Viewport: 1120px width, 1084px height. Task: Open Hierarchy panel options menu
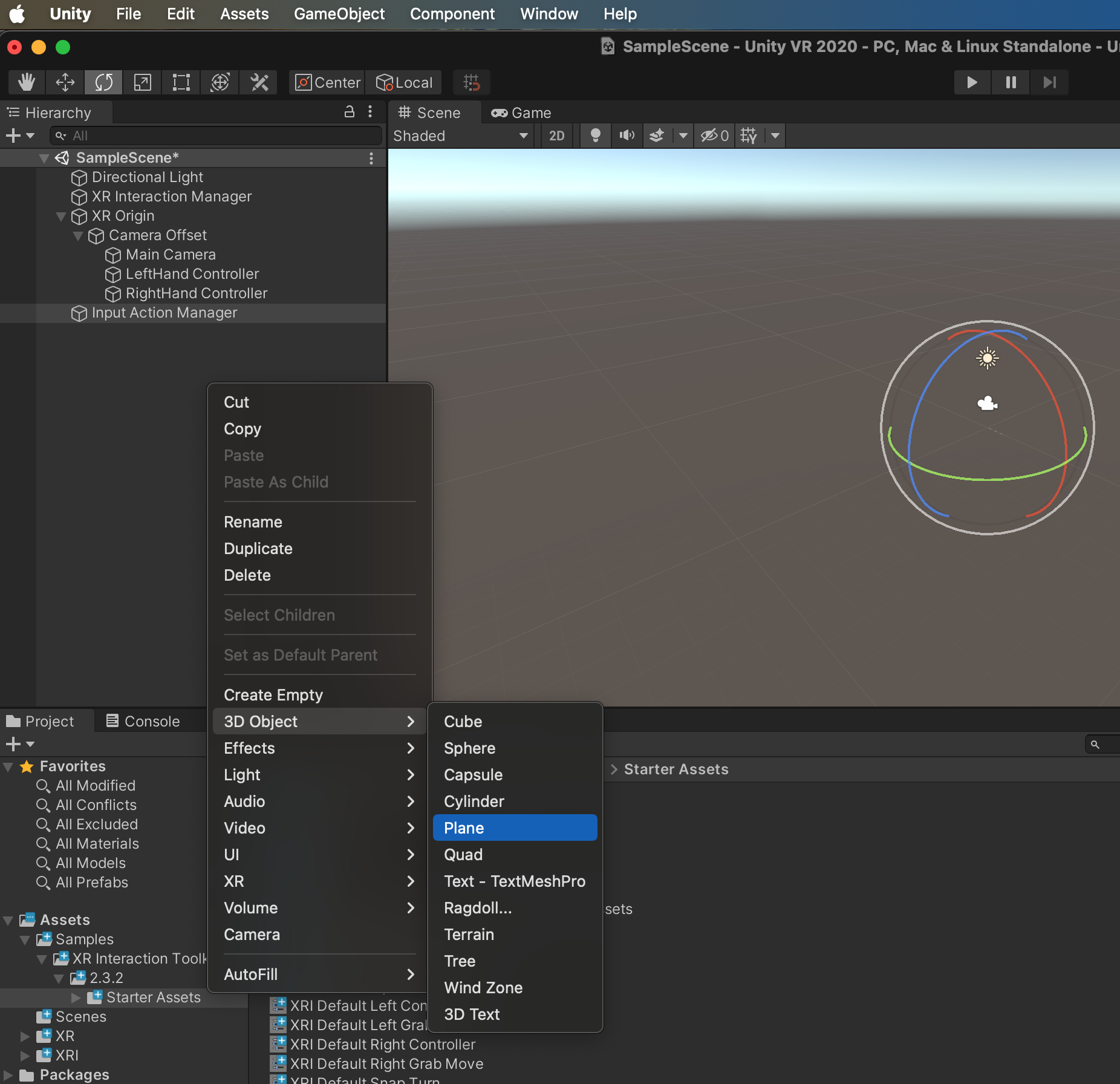[370, 112]
